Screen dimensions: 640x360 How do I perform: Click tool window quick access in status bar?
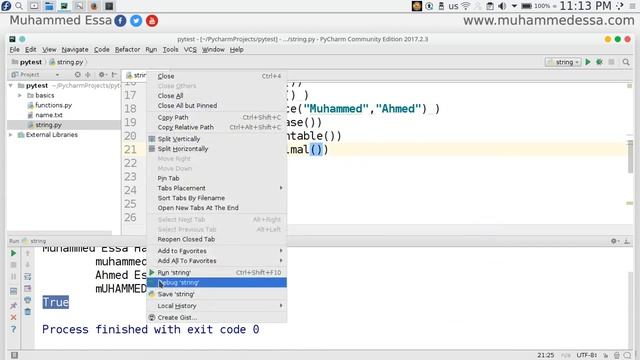pyautogui.click(x=14, y=355)
